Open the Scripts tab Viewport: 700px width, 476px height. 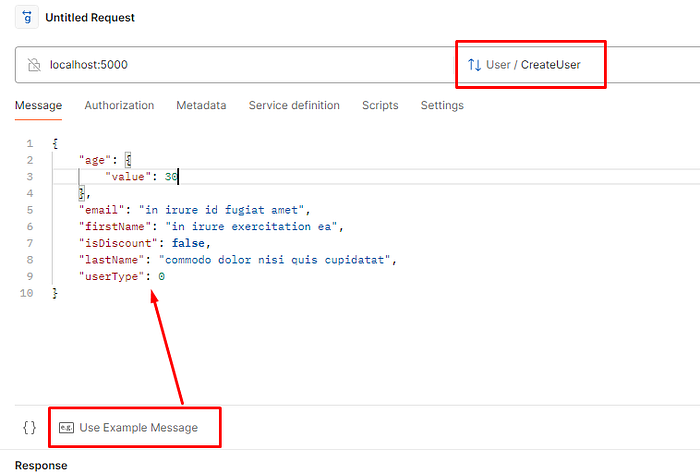point(380,105)
